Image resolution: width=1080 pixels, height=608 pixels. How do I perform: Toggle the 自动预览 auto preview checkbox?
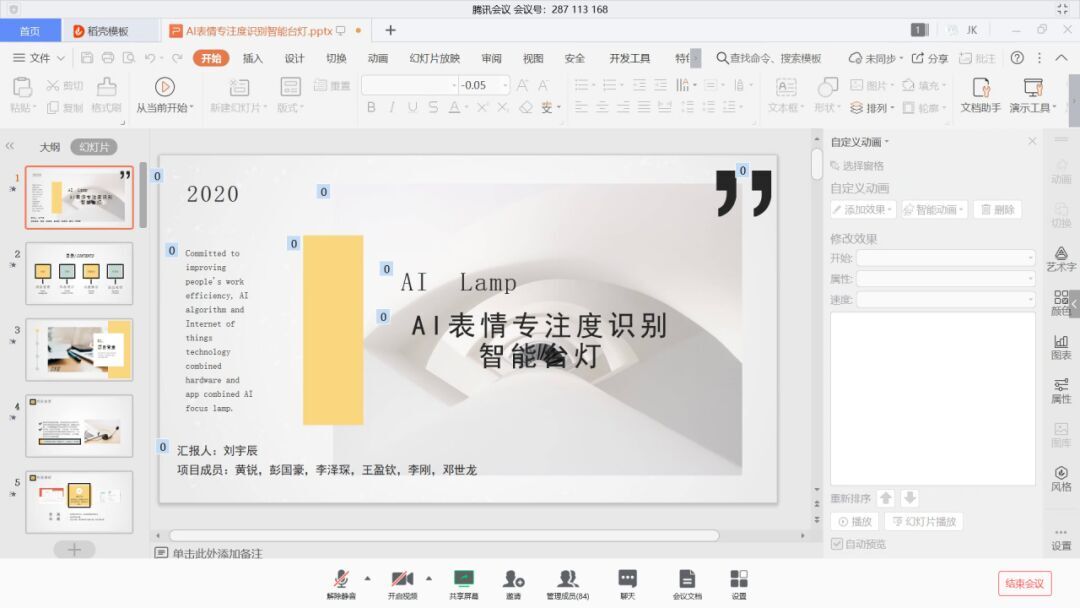pyautogui.click(x=838, y=544)
